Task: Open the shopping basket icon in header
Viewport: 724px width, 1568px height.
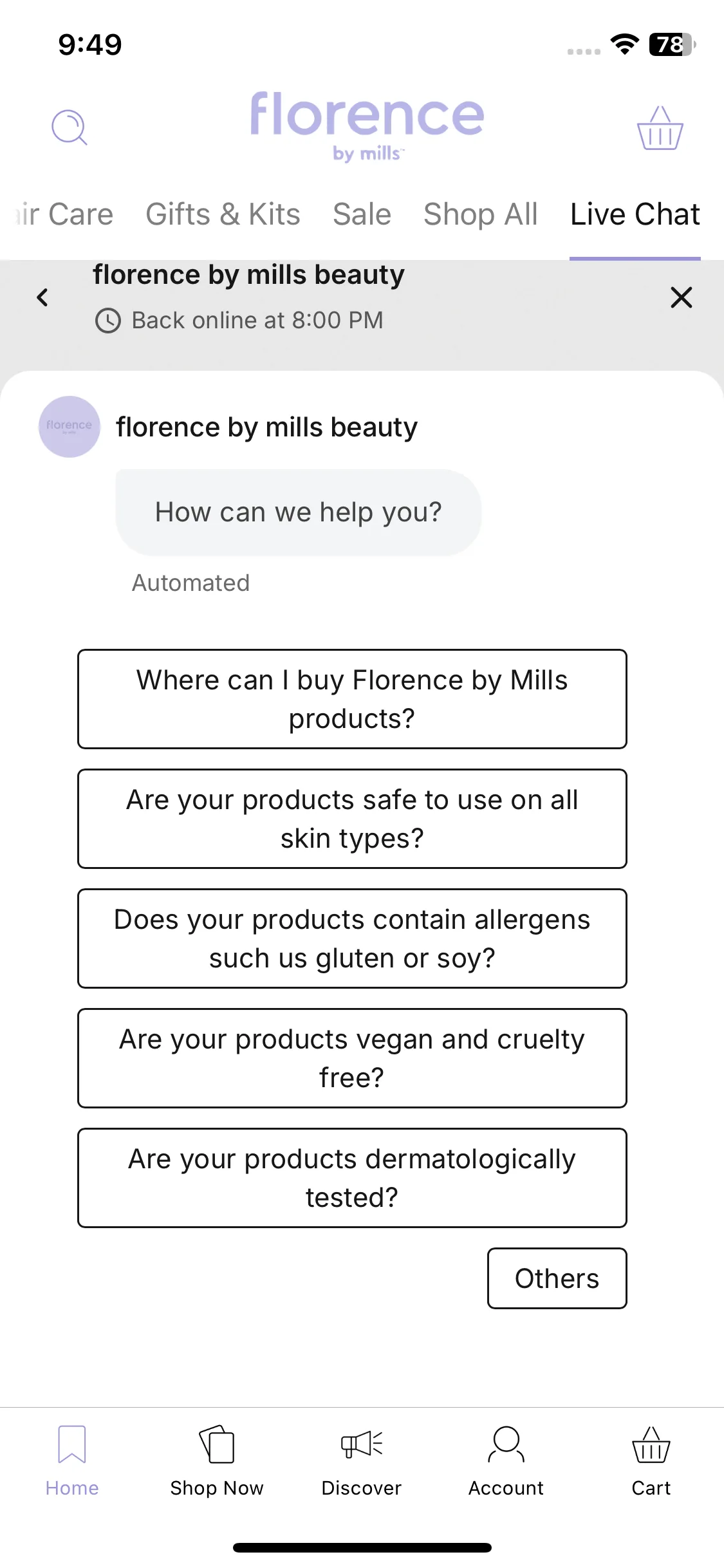Action: click(x=660, y=128)
